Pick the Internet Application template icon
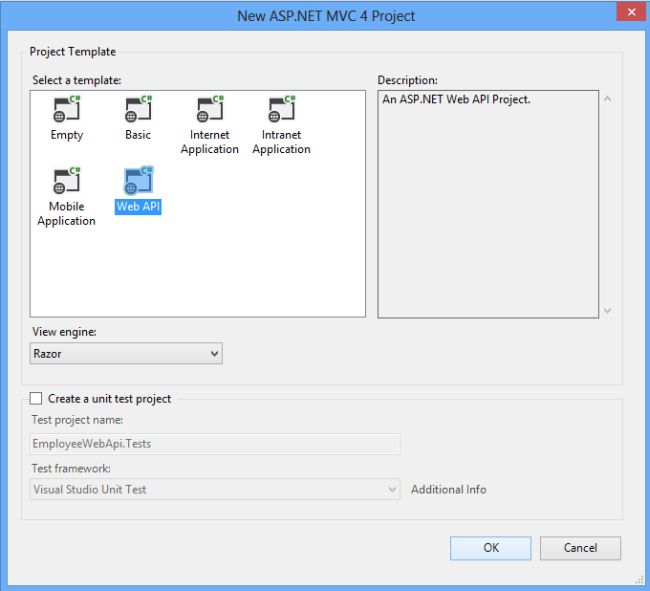Image resolution: width=650 pixels, height=591 pixels. click(210, 109)
